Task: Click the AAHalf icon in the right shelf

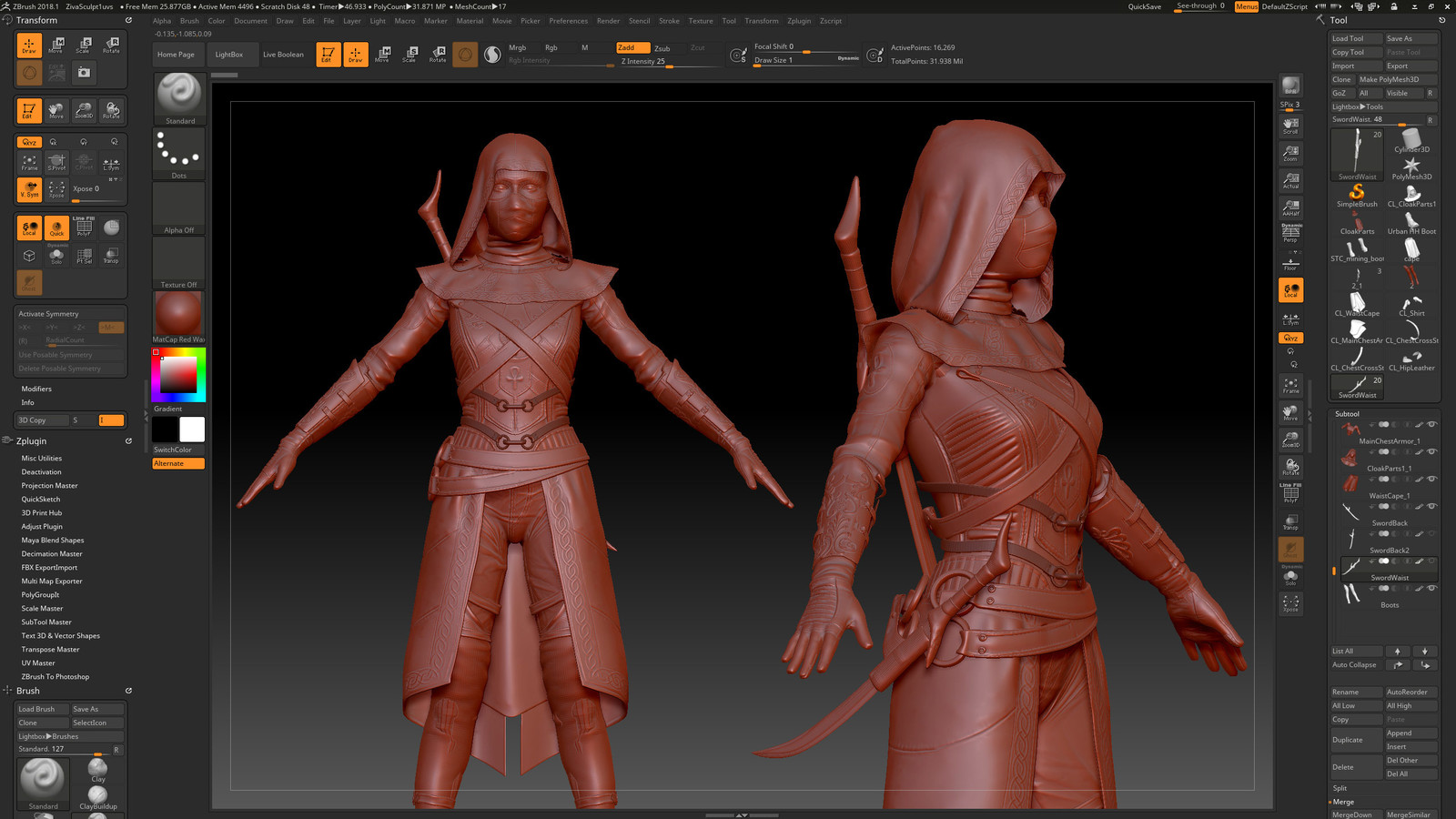Action: 1290,207
